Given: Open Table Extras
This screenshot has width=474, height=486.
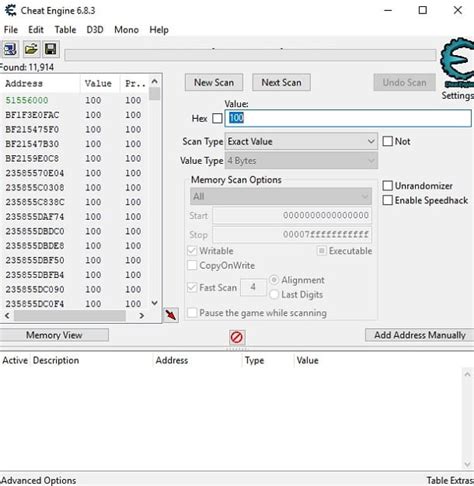Looking at the screenshot, I should click(450, 480).
